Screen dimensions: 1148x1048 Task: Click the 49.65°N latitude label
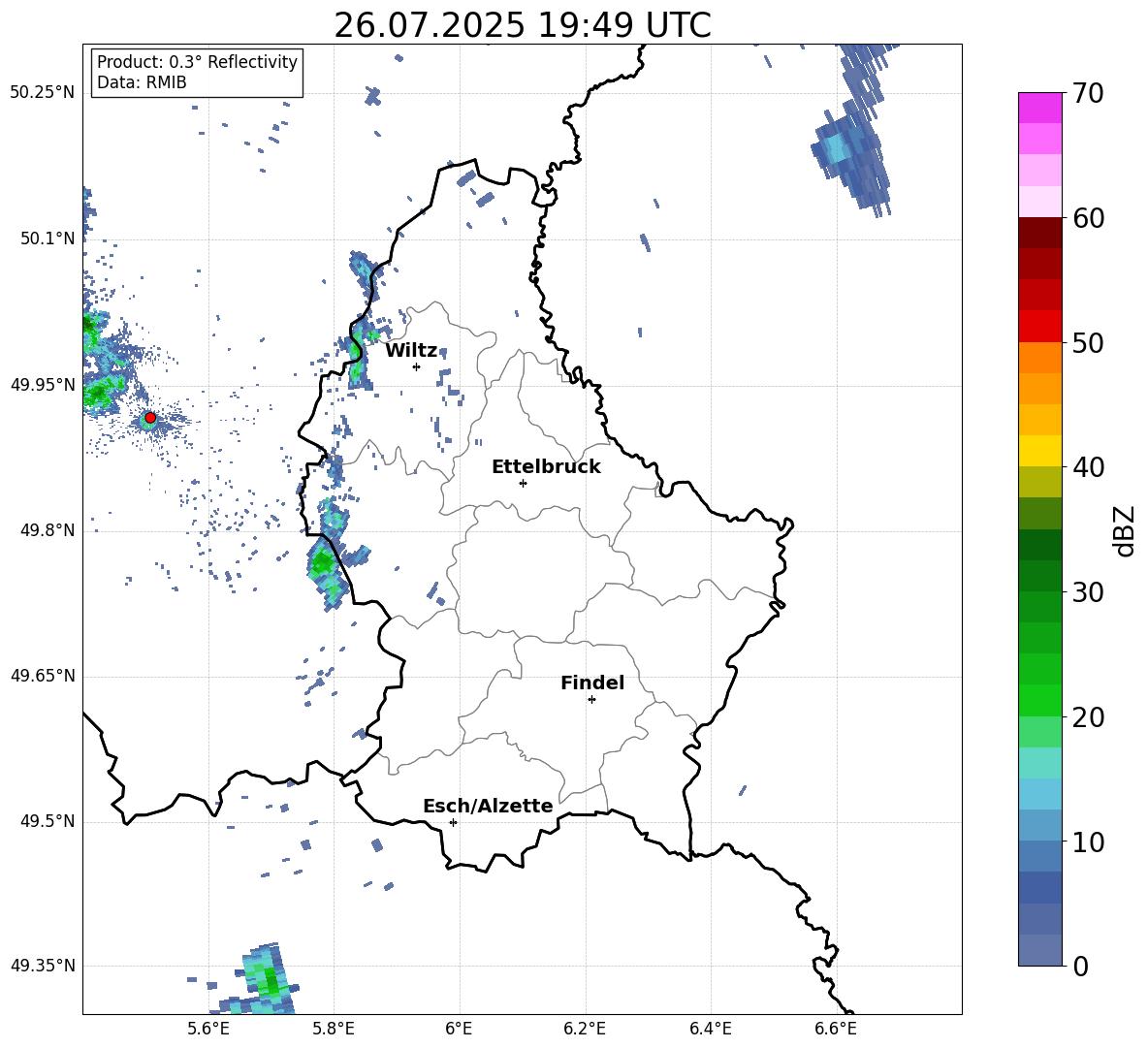(43, 675)
